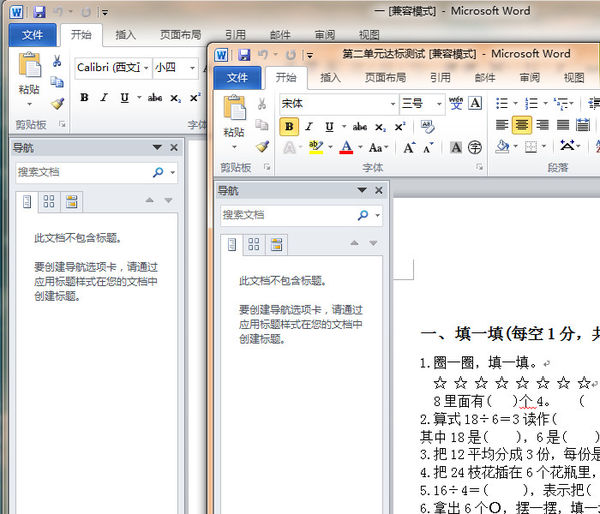Screen dimensions: 600x514
Task: Switch to 插入 tab in front window
Action: [330, 78]
